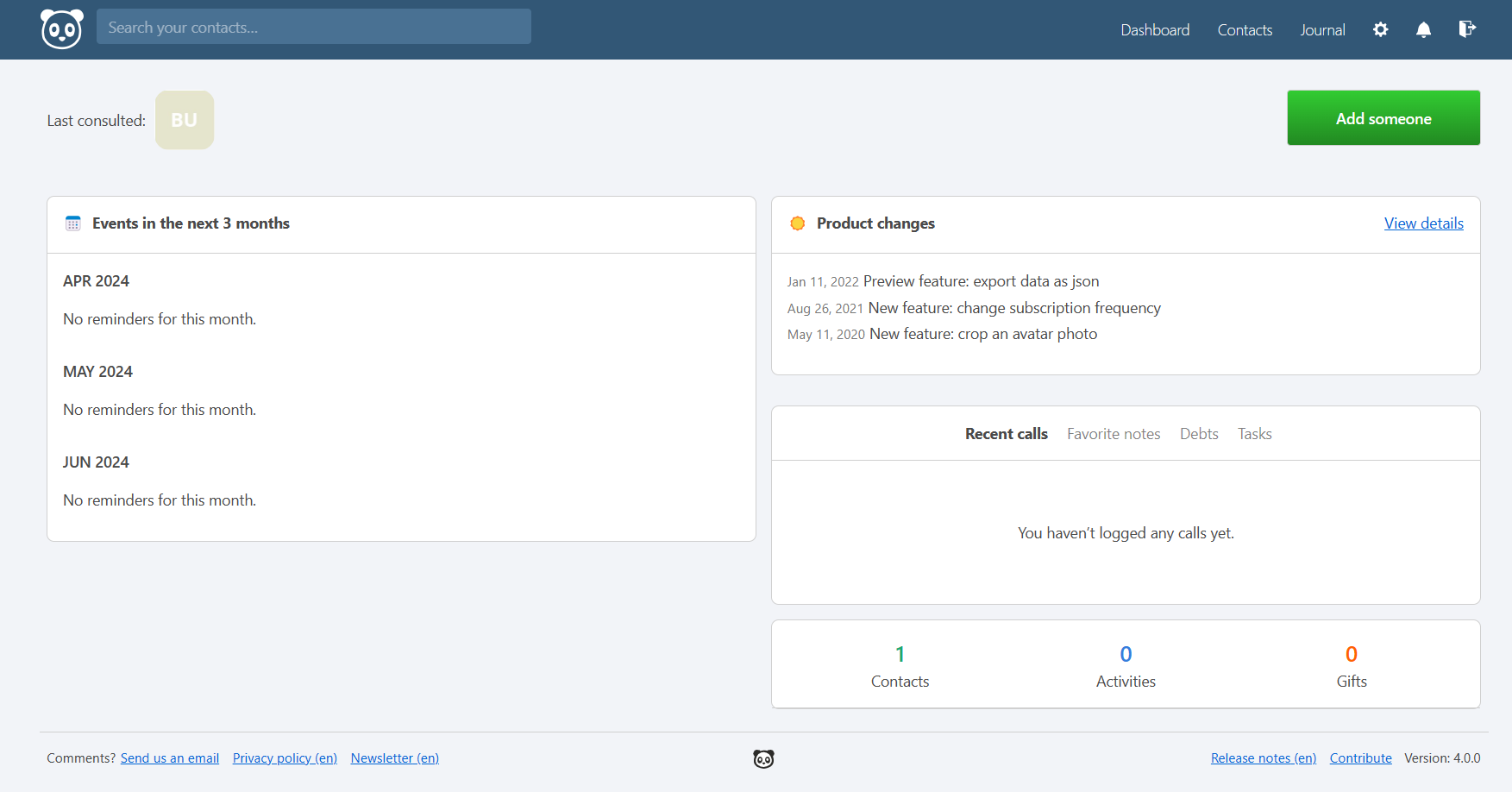Click the small panda icon in footer
The image size is (1512, 792).
(763, 758)
